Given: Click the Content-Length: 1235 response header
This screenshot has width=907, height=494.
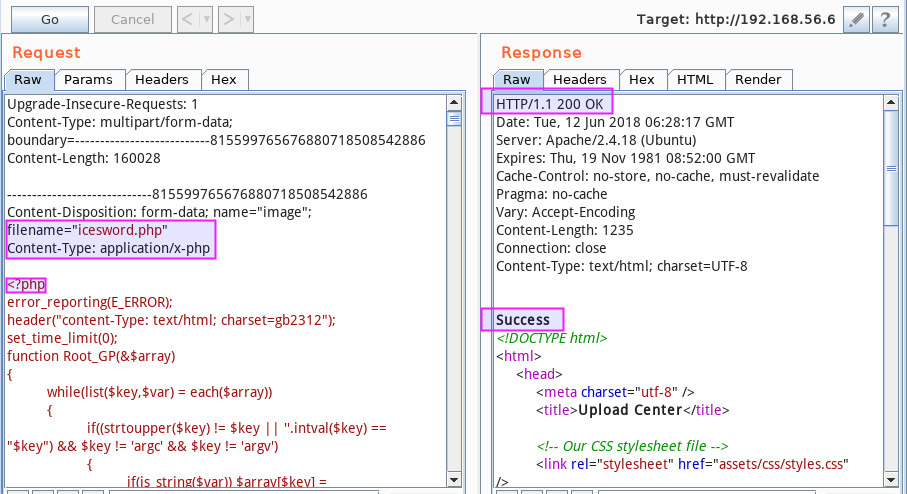Looking at the screenshot, I should [565, 230].
